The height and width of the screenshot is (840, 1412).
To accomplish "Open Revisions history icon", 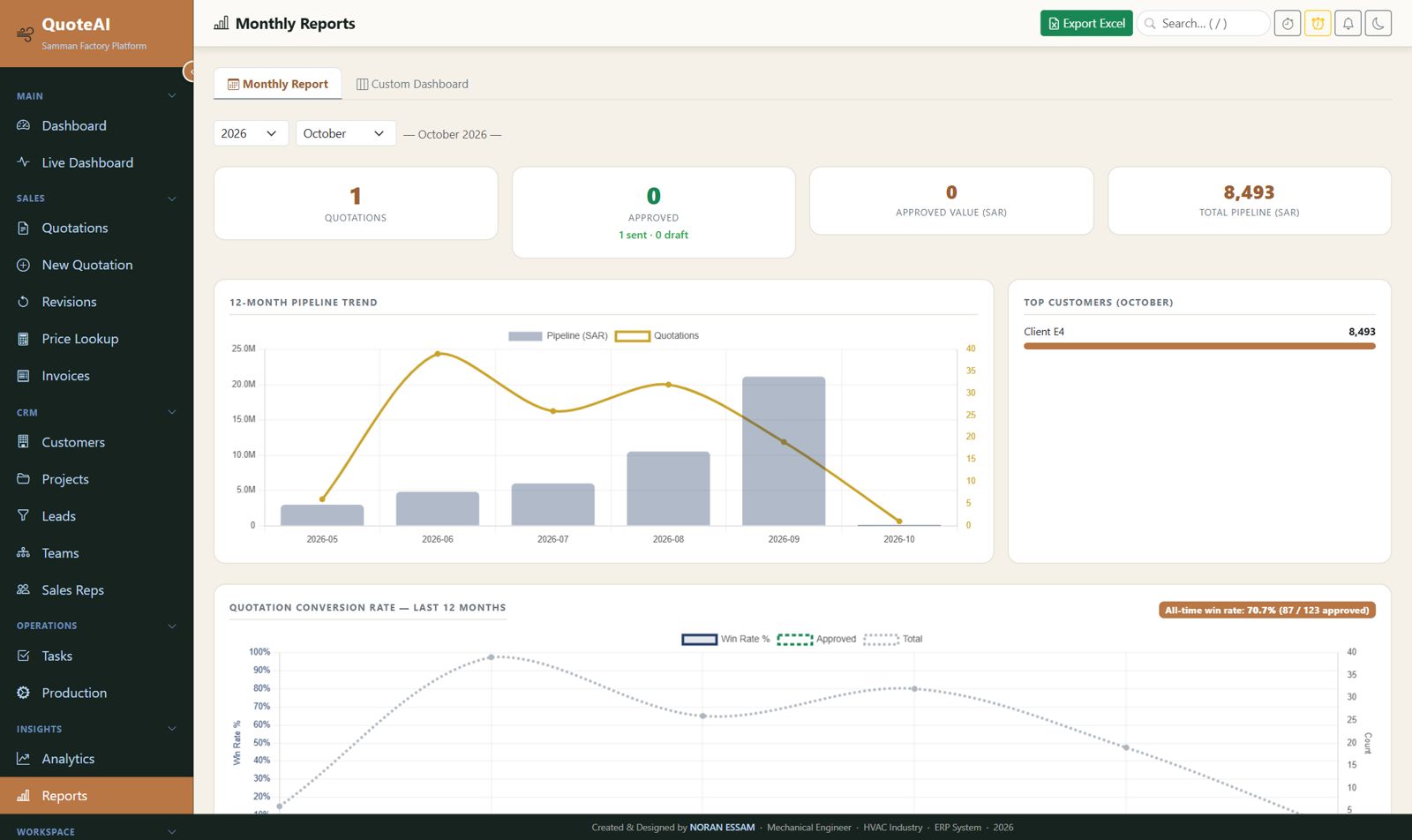I will tap(23, 302).
